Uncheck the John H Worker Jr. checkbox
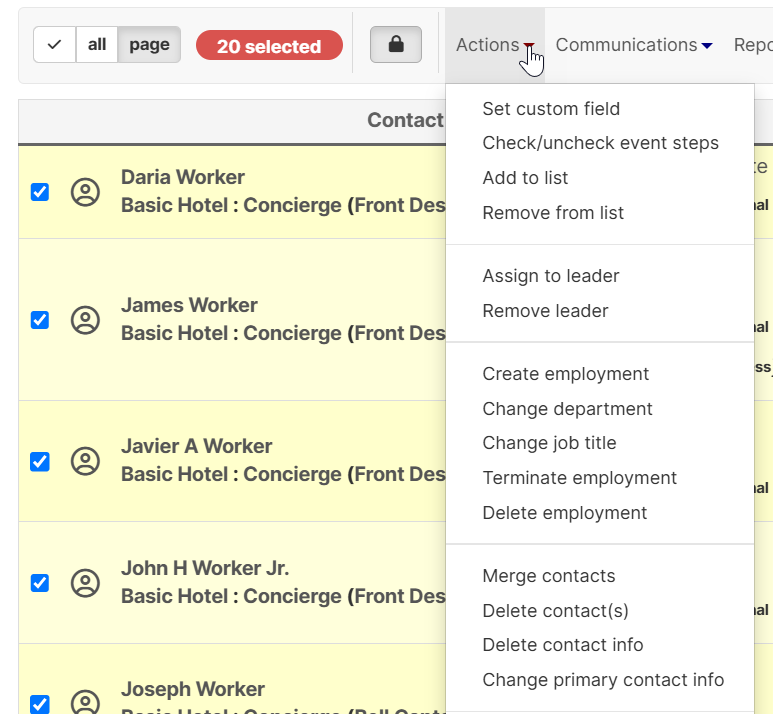The image size is (773, 714). 40,583
